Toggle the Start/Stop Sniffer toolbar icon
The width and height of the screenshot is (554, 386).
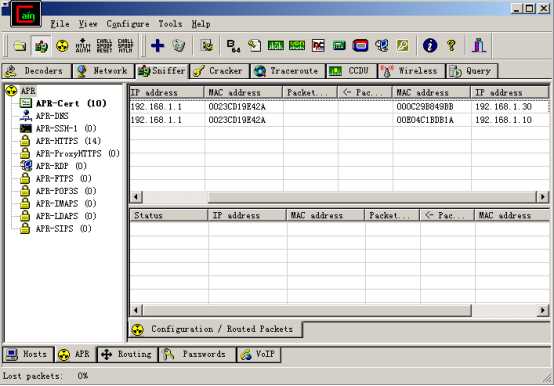41,46
